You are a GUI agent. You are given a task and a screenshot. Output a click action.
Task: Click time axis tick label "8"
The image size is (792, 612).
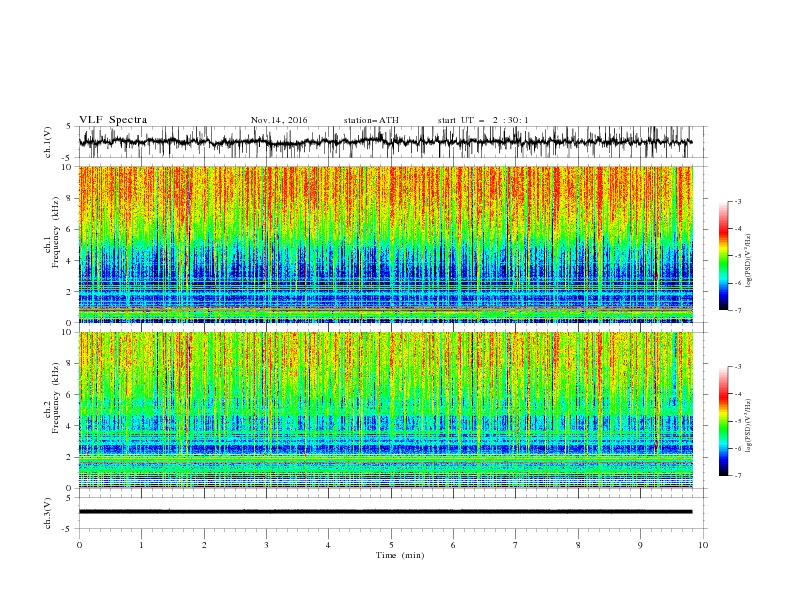578,545
